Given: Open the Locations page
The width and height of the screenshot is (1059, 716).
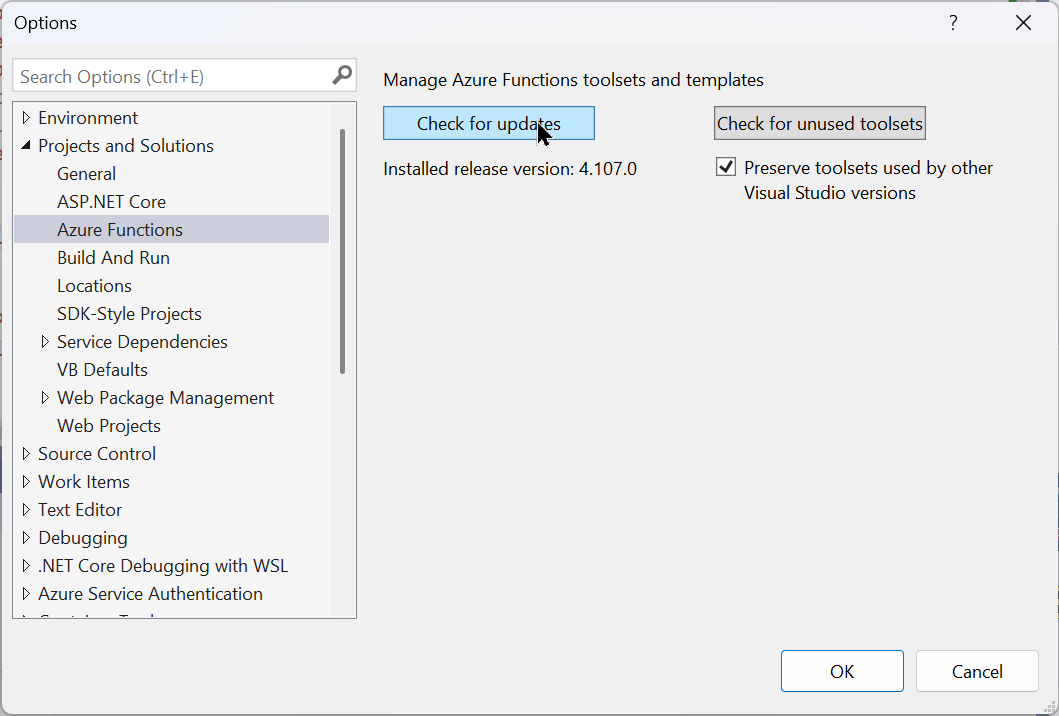Looking at the screenshot, I should [95, 286].
